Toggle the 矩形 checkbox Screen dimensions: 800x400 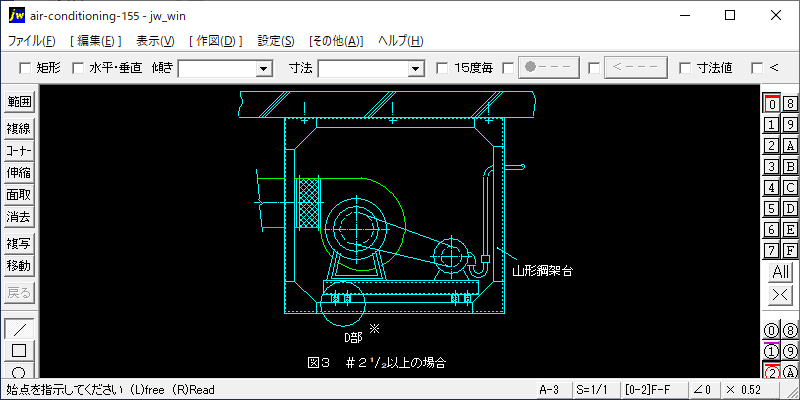[24, 68]
